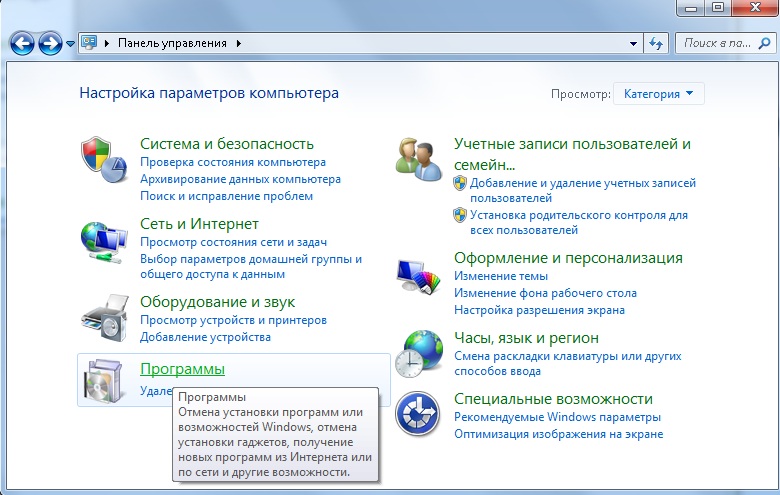Click the Refresh button in address bar
Image resolution: width=780 pixels, height=495 pixels.
[656, 43]
